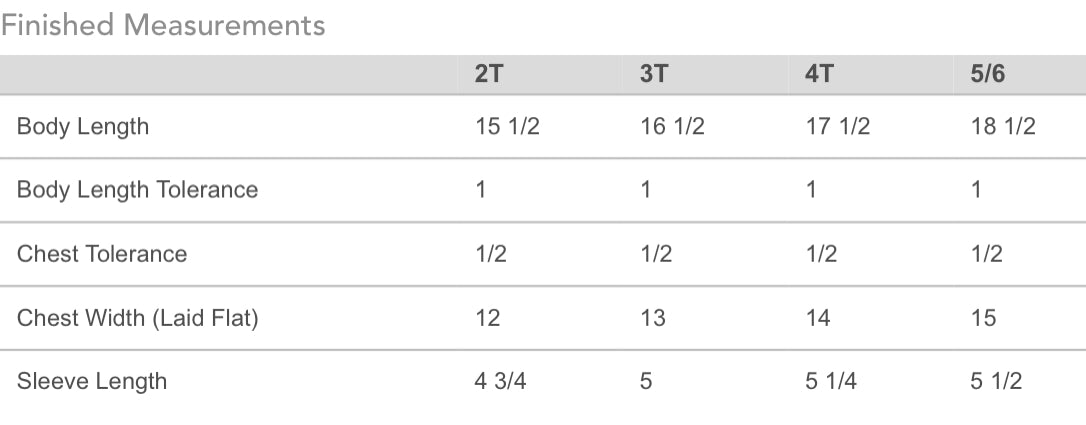Click the Body Length row label
The image size is (1086, 425).
click(x=82, y=127)
